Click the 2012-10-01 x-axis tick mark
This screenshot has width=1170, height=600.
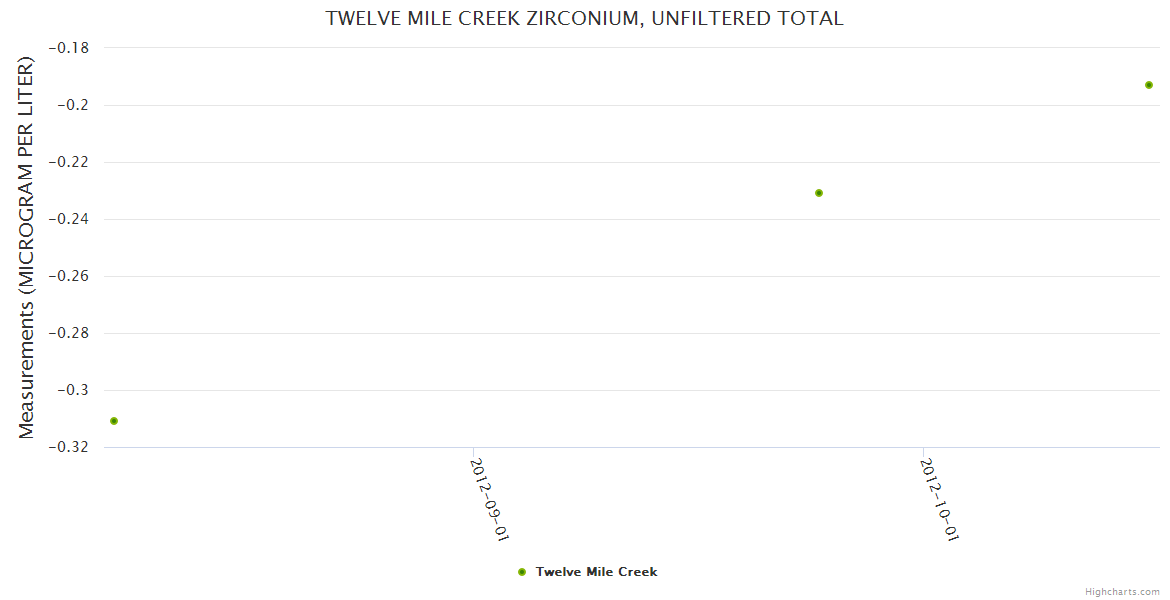click(x=923, y=452)
